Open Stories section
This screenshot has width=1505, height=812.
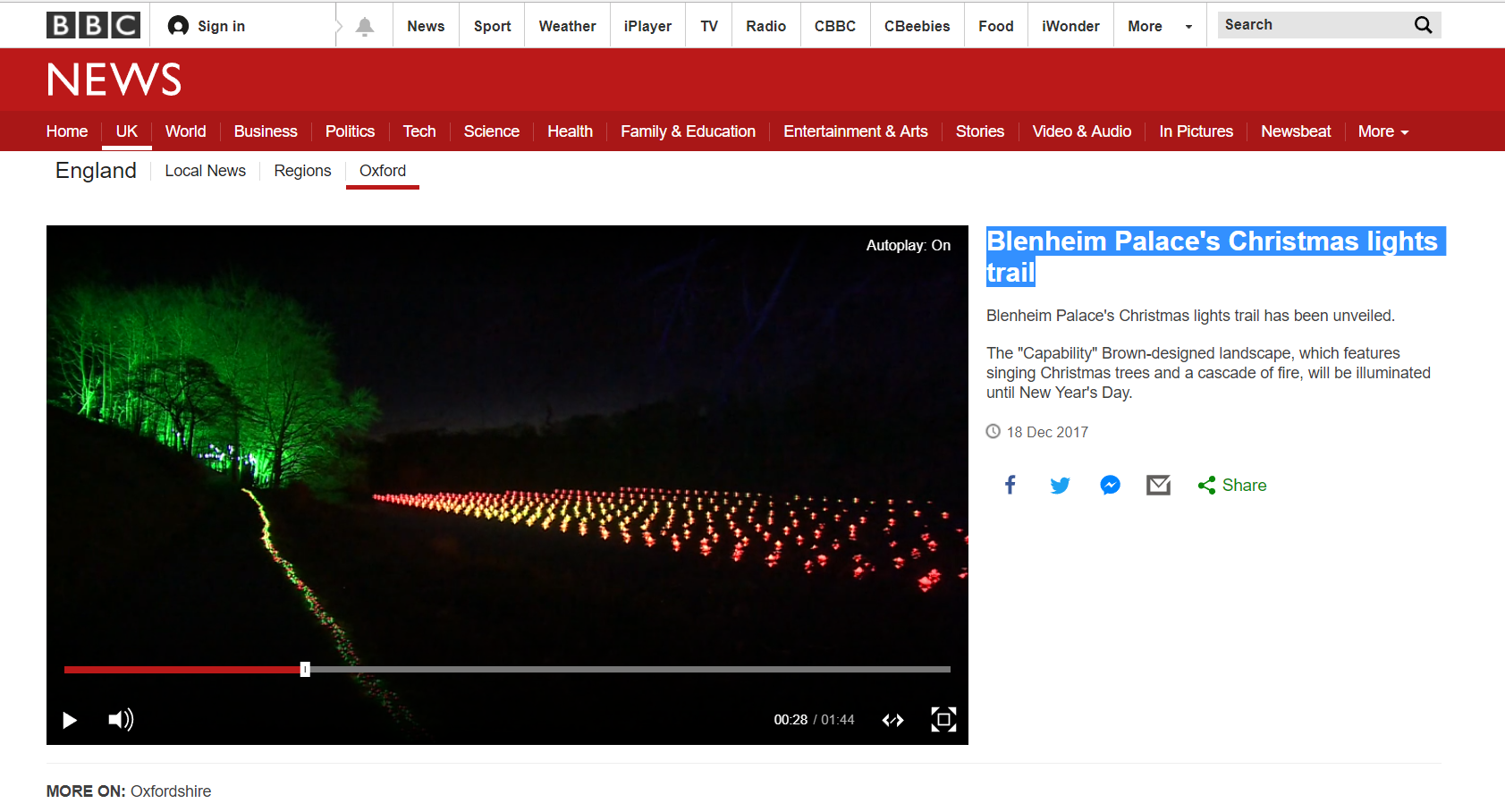coord(980,131)
